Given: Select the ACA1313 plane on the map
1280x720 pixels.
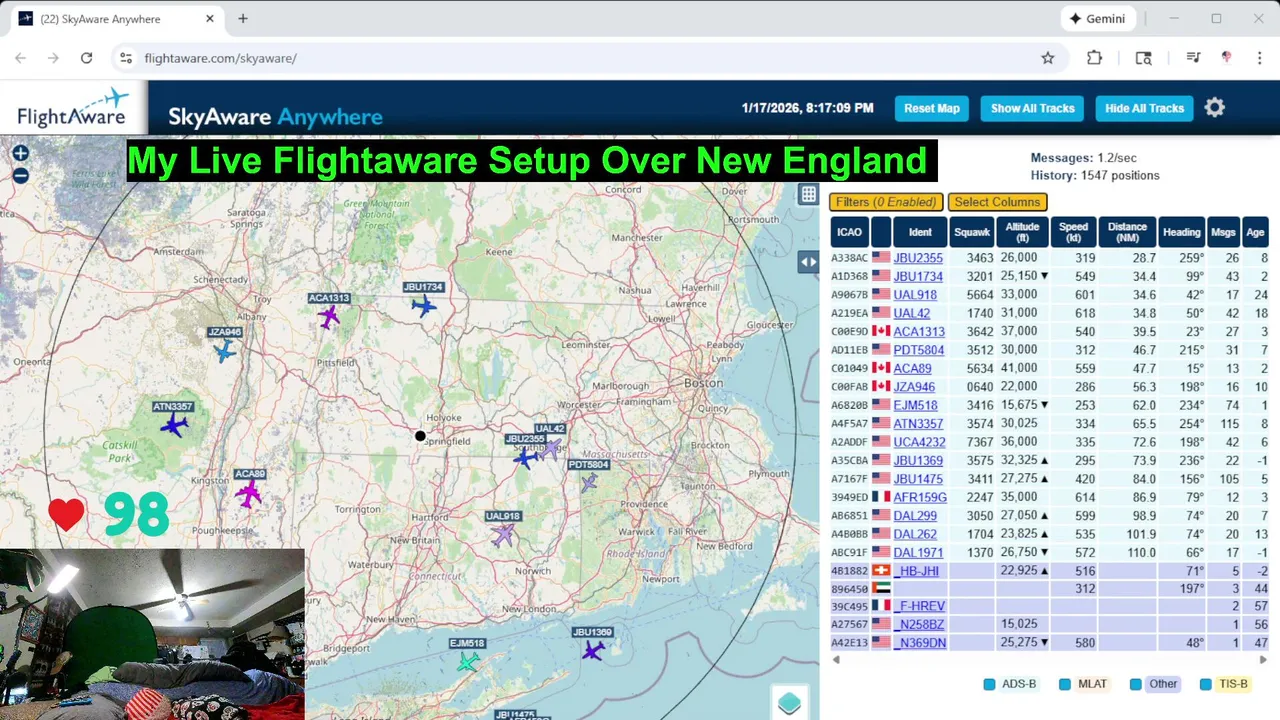Looking at the screenshot, I should [329, 317].
